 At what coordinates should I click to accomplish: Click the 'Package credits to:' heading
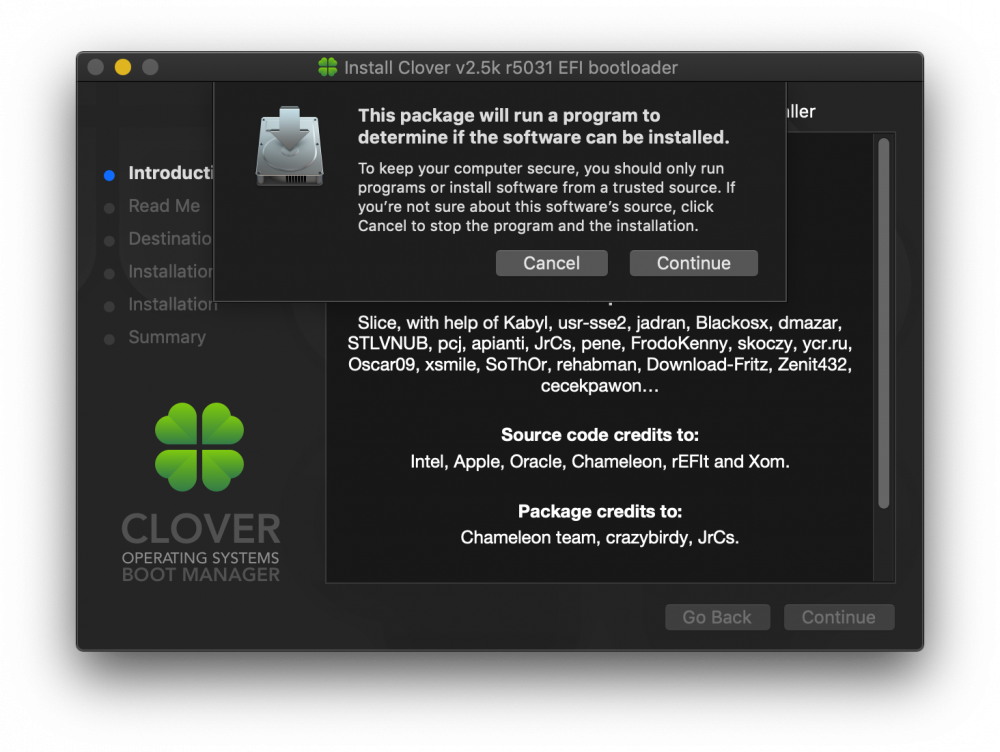pyautogui.click(x=599, y=511)
